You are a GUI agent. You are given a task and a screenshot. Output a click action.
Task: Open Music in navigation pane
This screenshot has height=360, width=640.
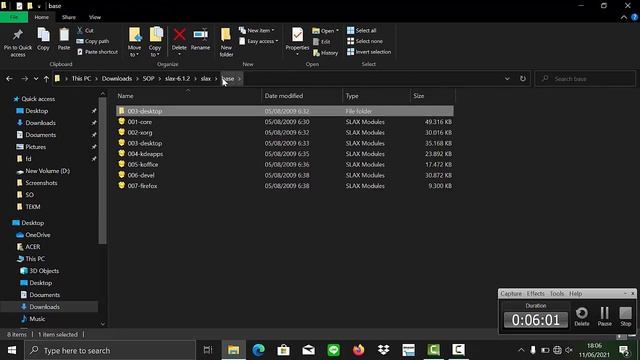point(37,319)
